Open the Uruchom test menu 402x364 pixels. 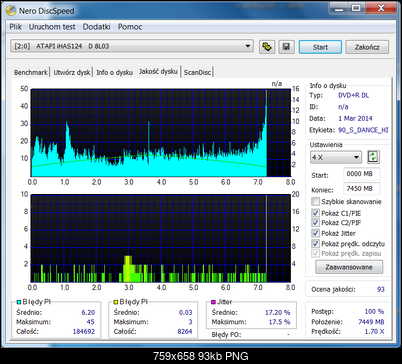[52, 27]
